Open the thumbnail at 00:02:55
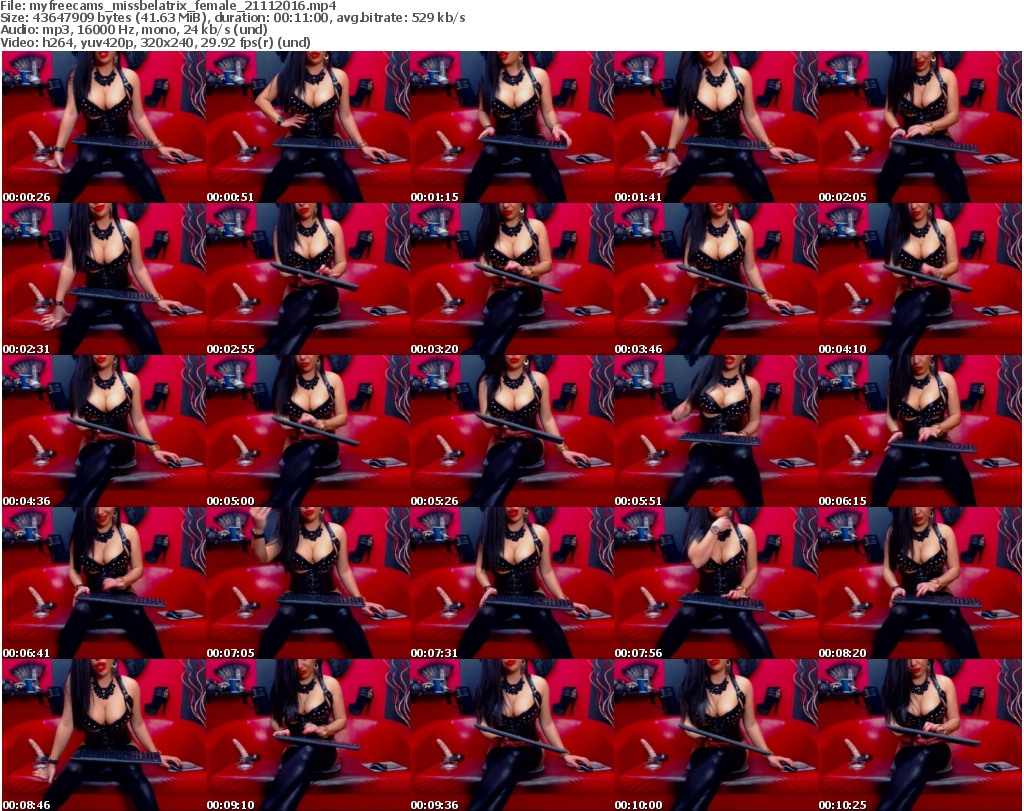The height and width of the screenshot is (811, 1024). 308,279
